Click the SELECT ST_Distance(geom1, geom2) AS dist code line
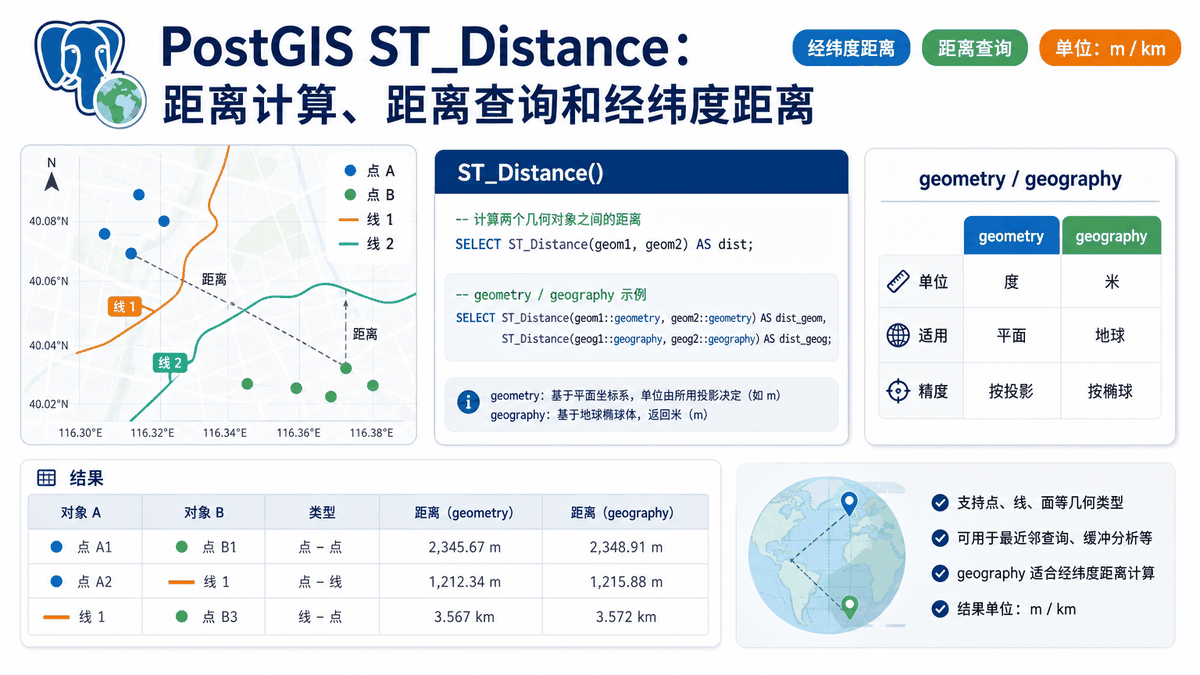This screenshot has width=1200, height=675. 604,244
